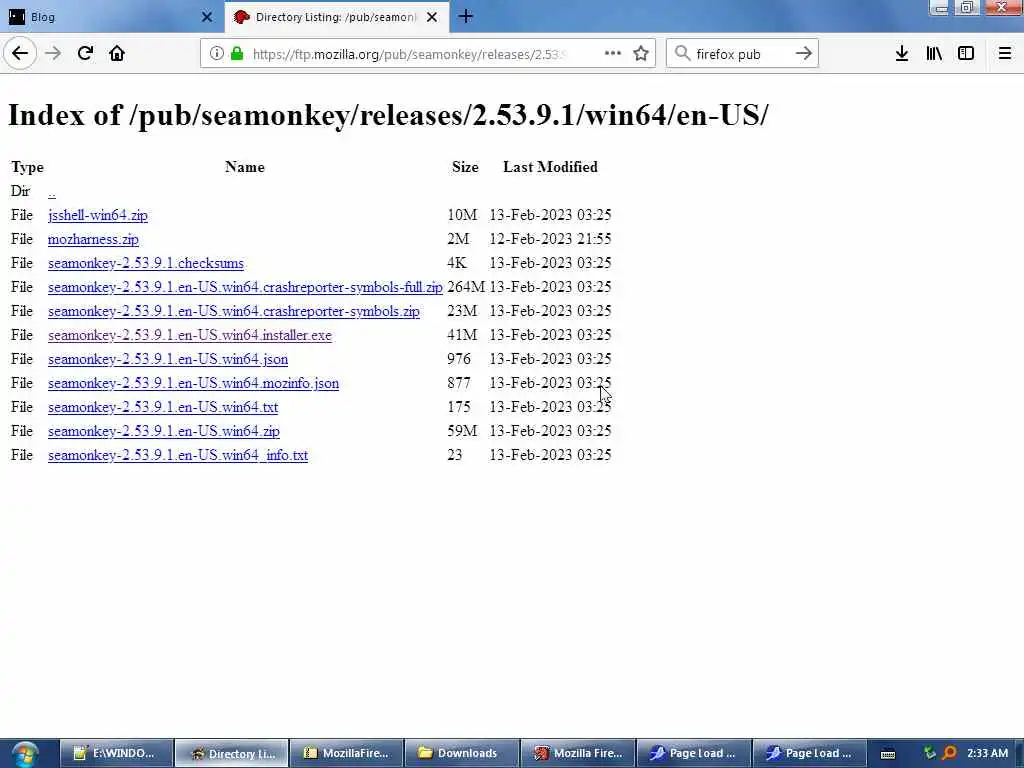Download the win64.installer.exe file
This screenshot has height=768, width=1024.
(190, 335)
